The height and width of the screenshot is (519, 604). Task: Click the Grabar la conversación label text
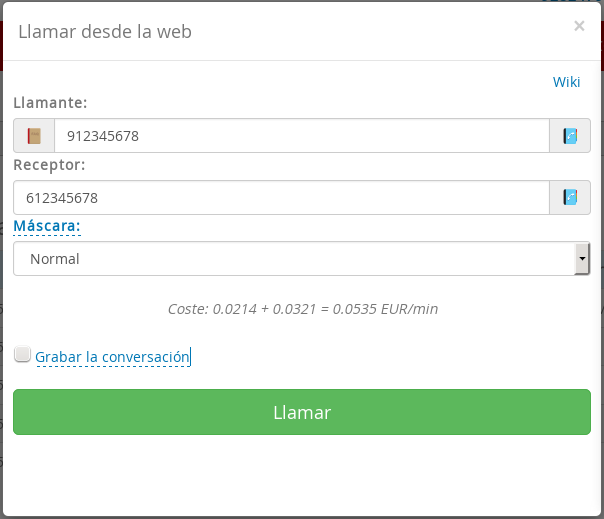point(112,357)
